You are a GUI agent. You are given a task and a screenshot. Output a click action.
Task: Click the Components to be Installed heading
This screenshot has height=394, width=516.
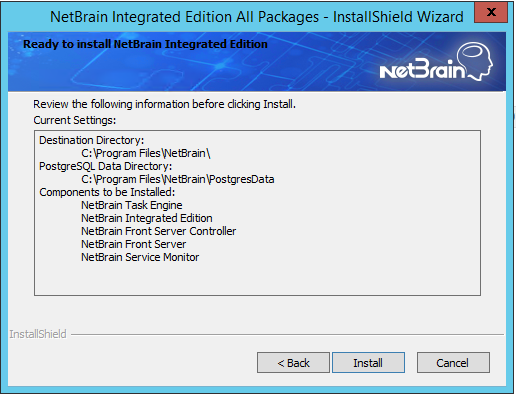[x=107, y=192]
